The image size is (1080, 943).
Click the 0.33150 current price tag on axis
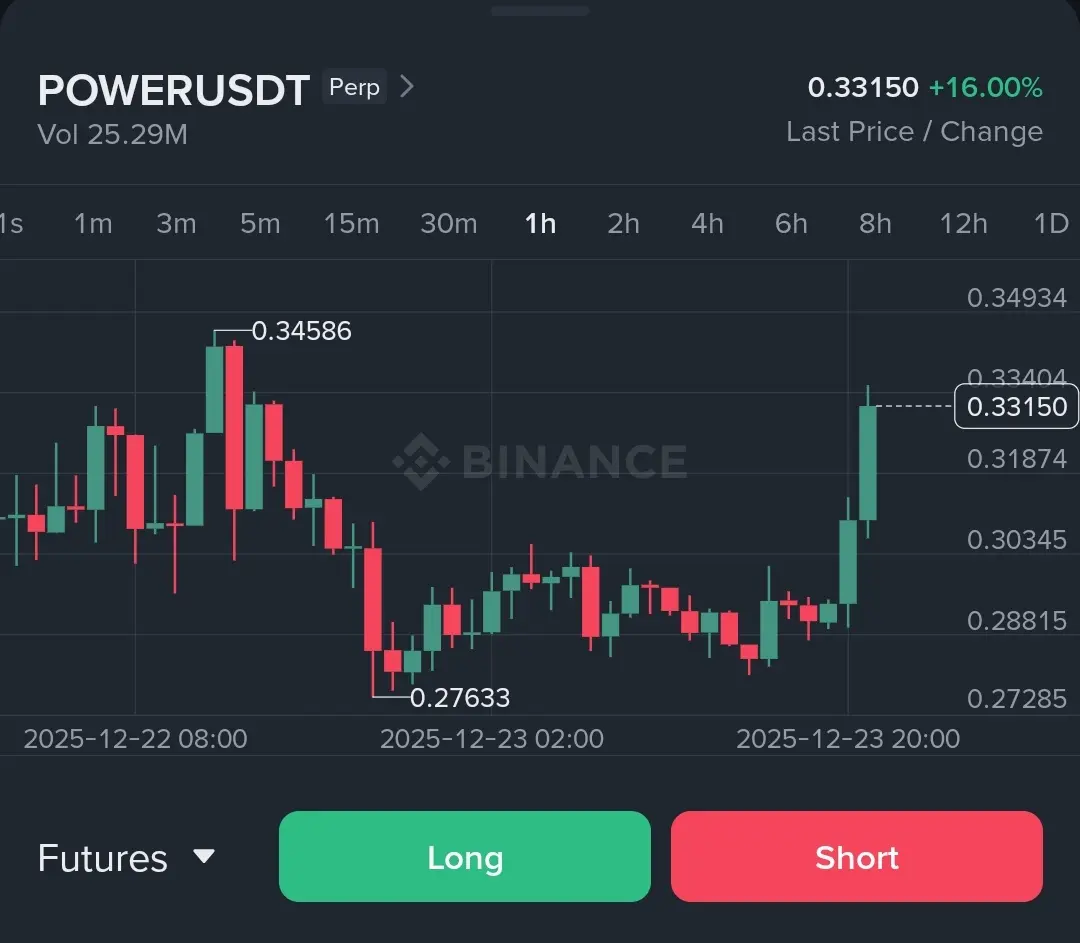1017,406
